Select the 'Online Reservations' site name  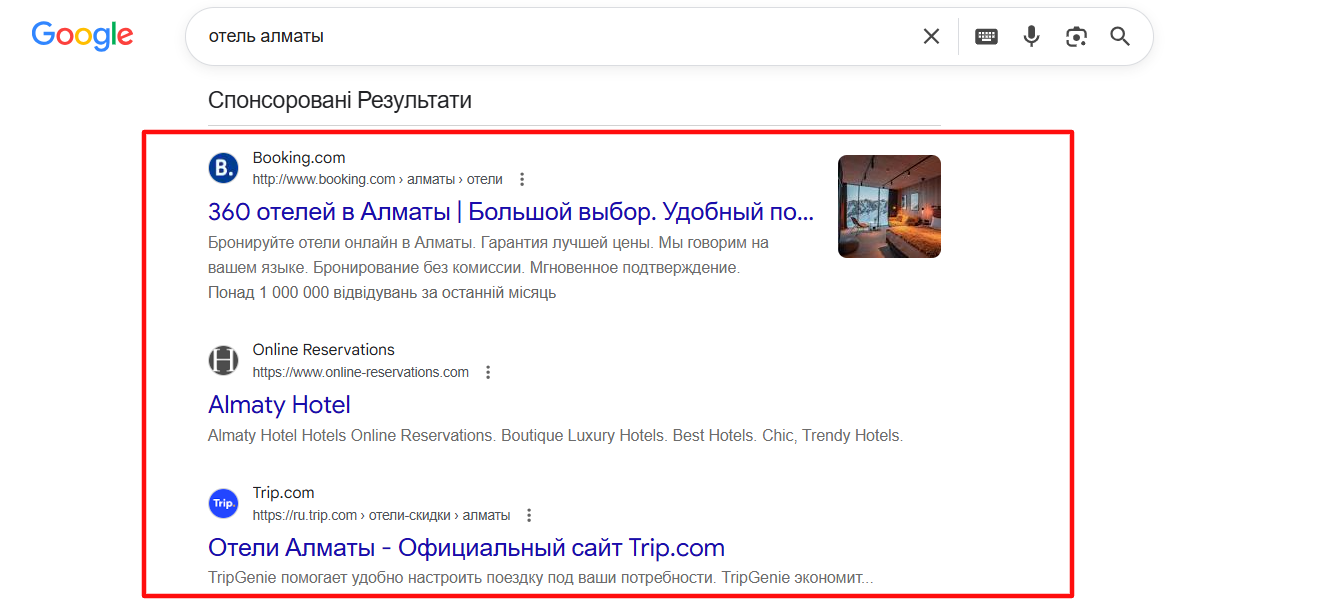pos(323,350)
